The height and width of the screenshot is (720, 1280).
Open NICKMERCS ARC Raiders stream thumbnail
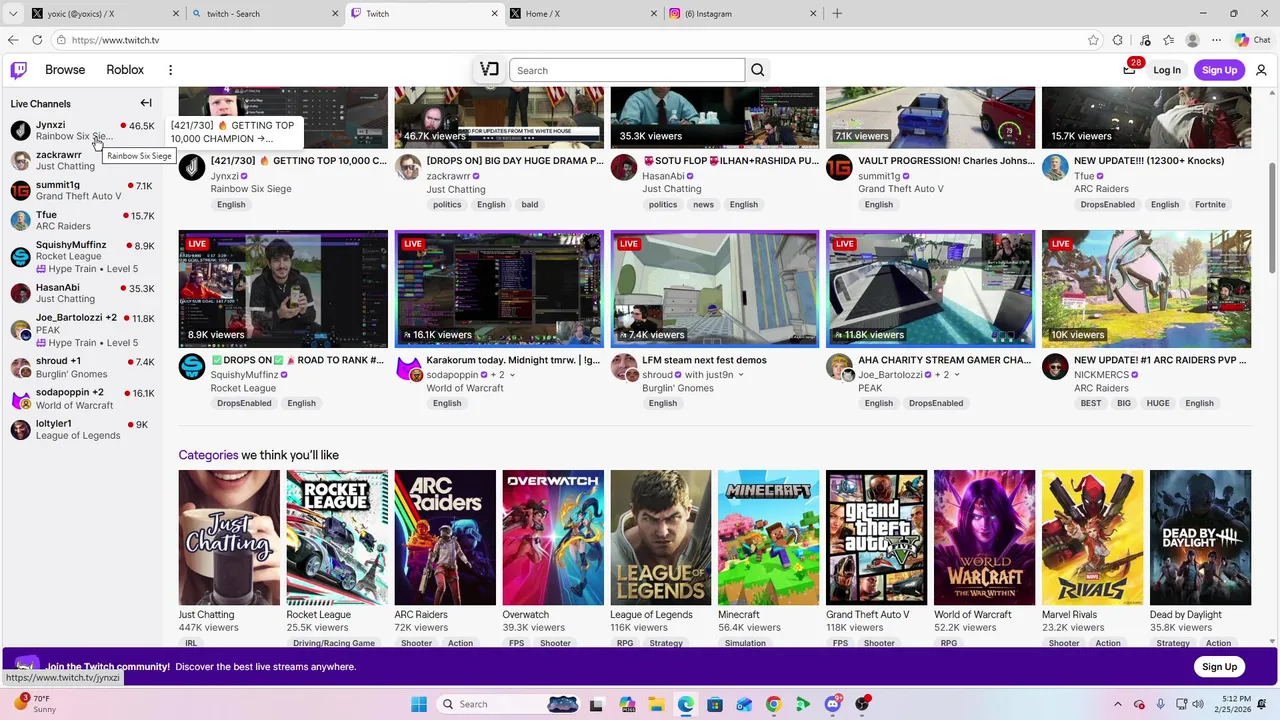click(x=1146, y=289)
